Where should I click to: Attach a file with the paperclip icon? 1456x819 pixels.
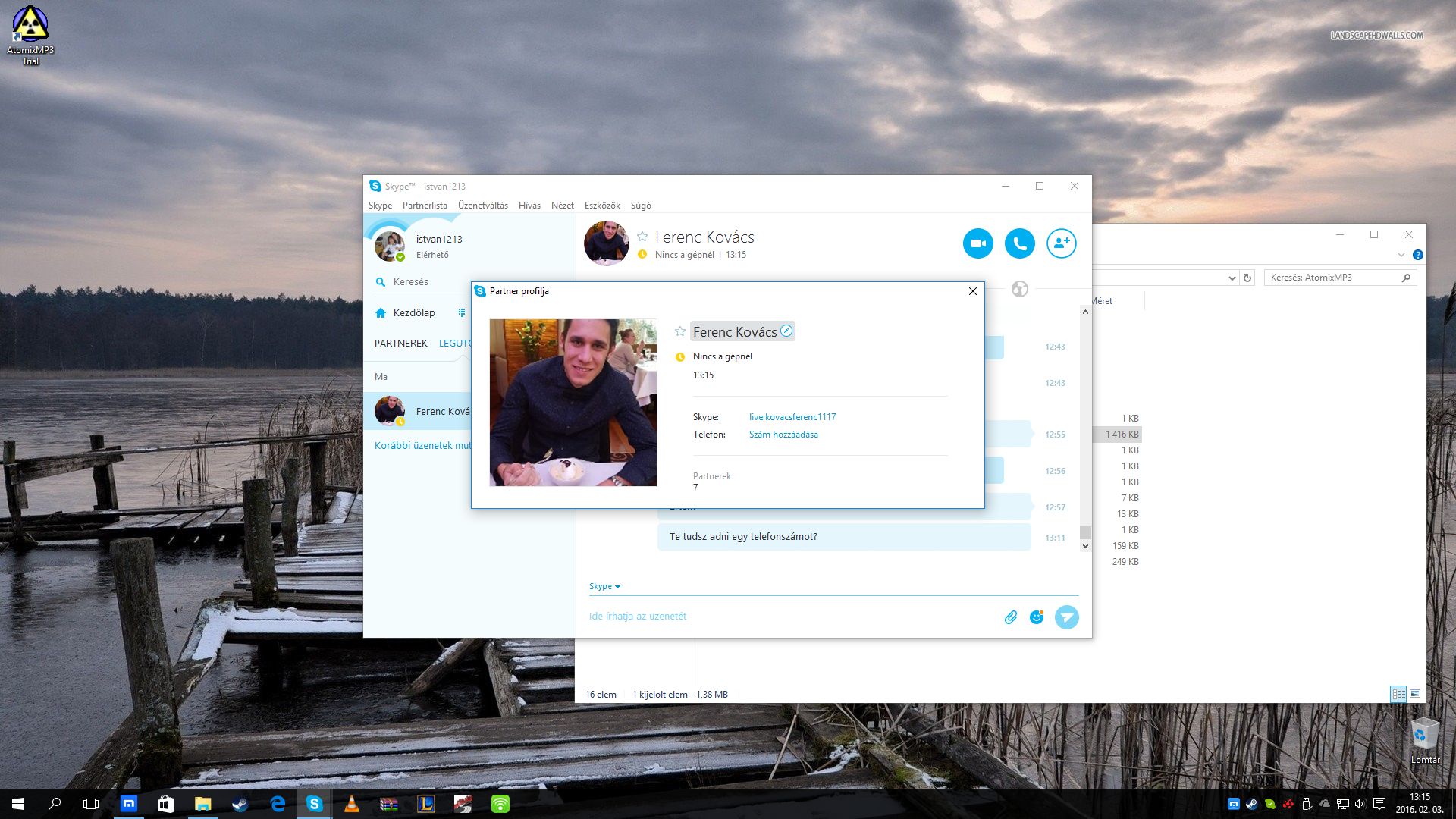(x=1011, y=617)
